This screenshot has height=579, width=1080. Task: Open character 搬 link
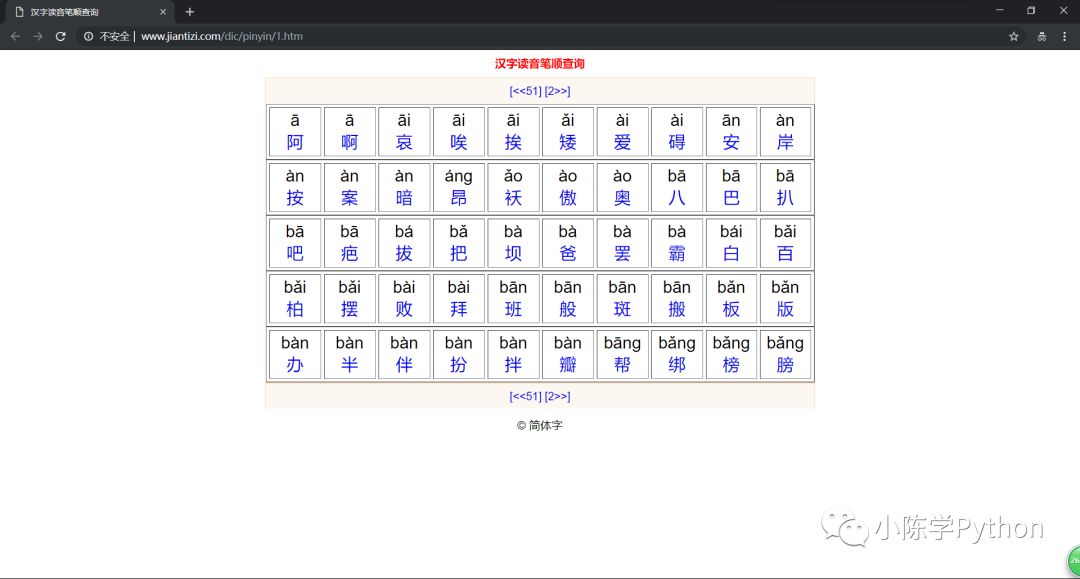pyautogui.click(x=677, y=310)
